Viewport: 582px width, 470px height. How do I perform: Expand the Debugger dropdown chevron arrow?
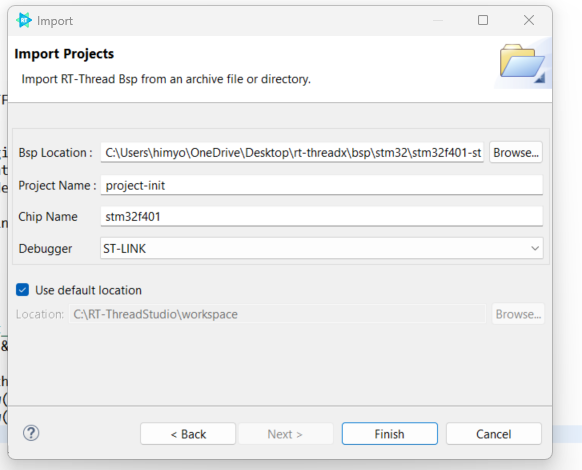point(535,248)
